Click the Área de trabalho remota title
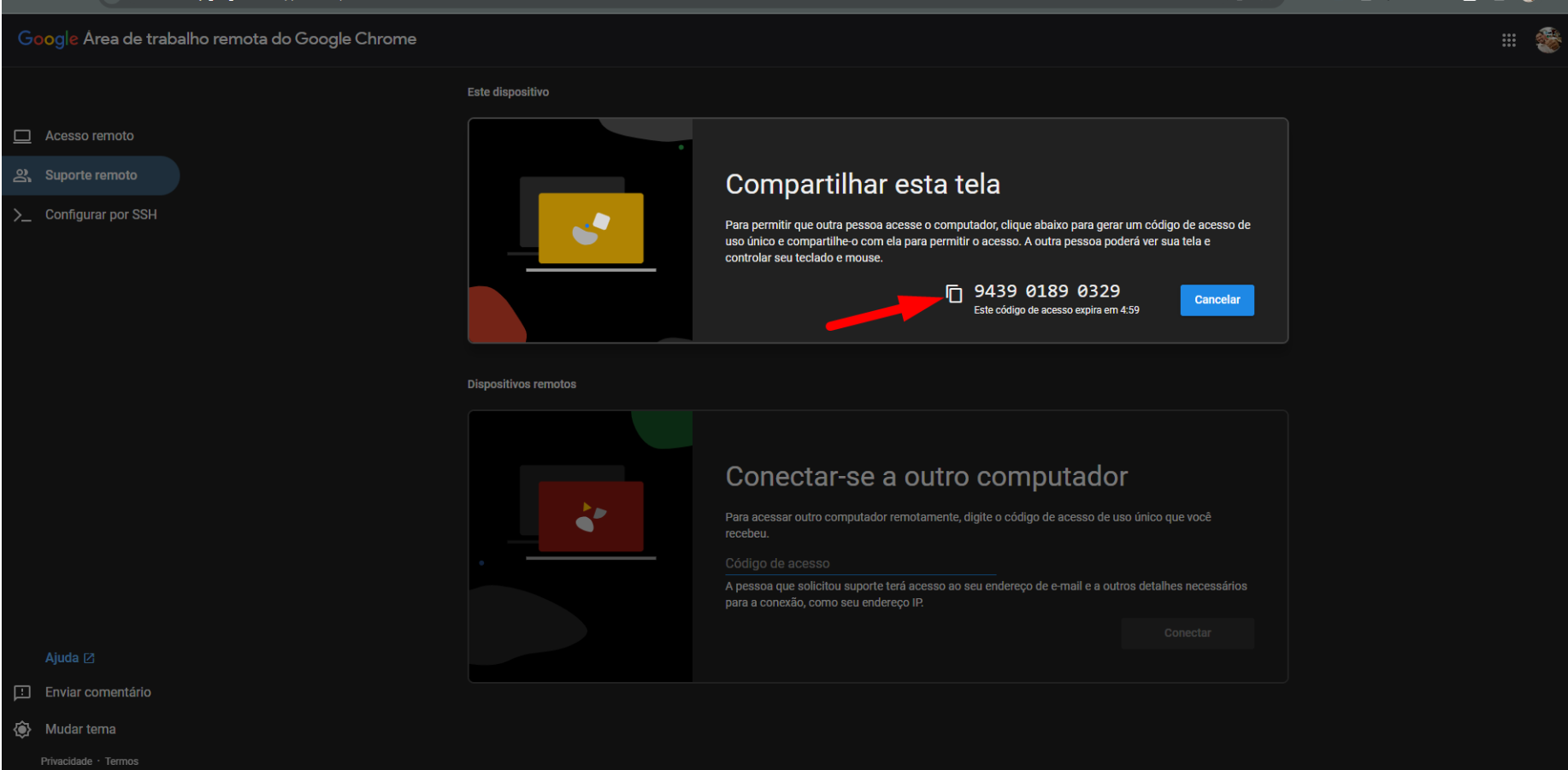This screenshot has height=770, width=1568. point(250,39)
